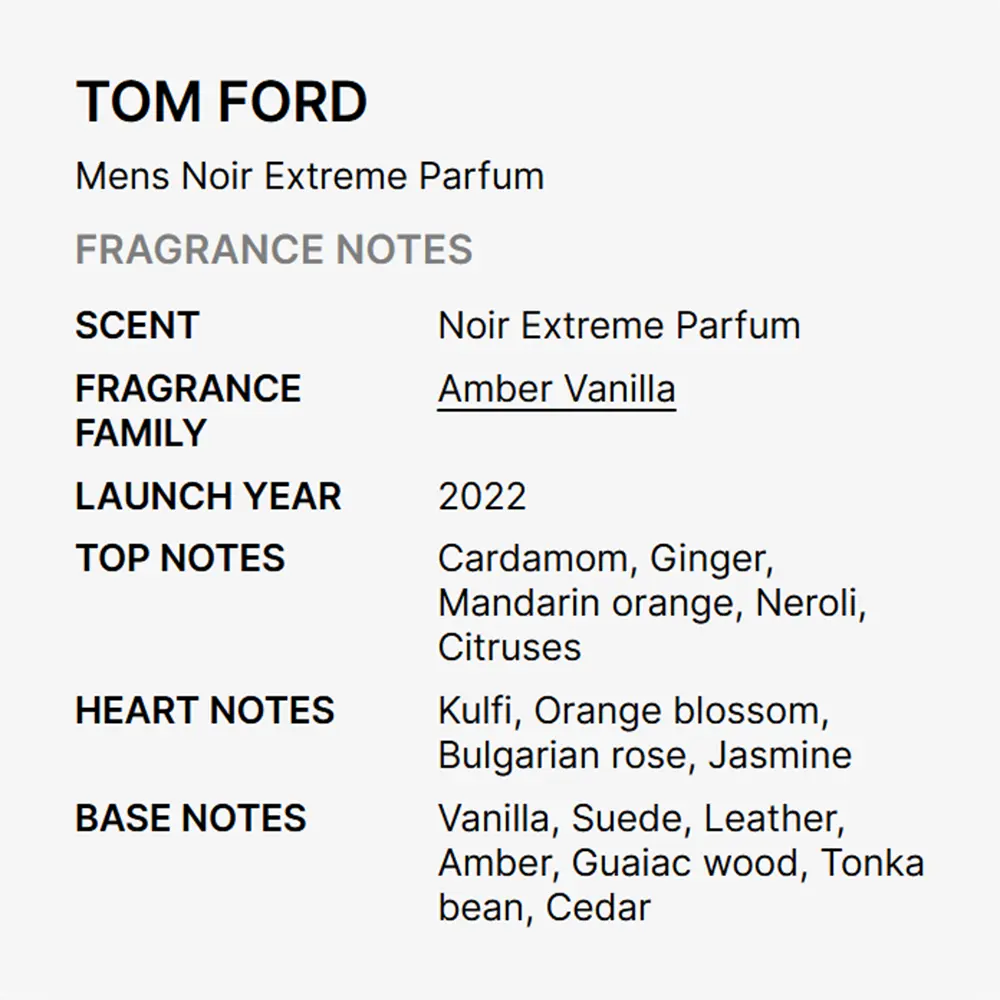Click the FRAGRANCE NOTES section heading
Screen dimensions: 1000x1000
274,249
